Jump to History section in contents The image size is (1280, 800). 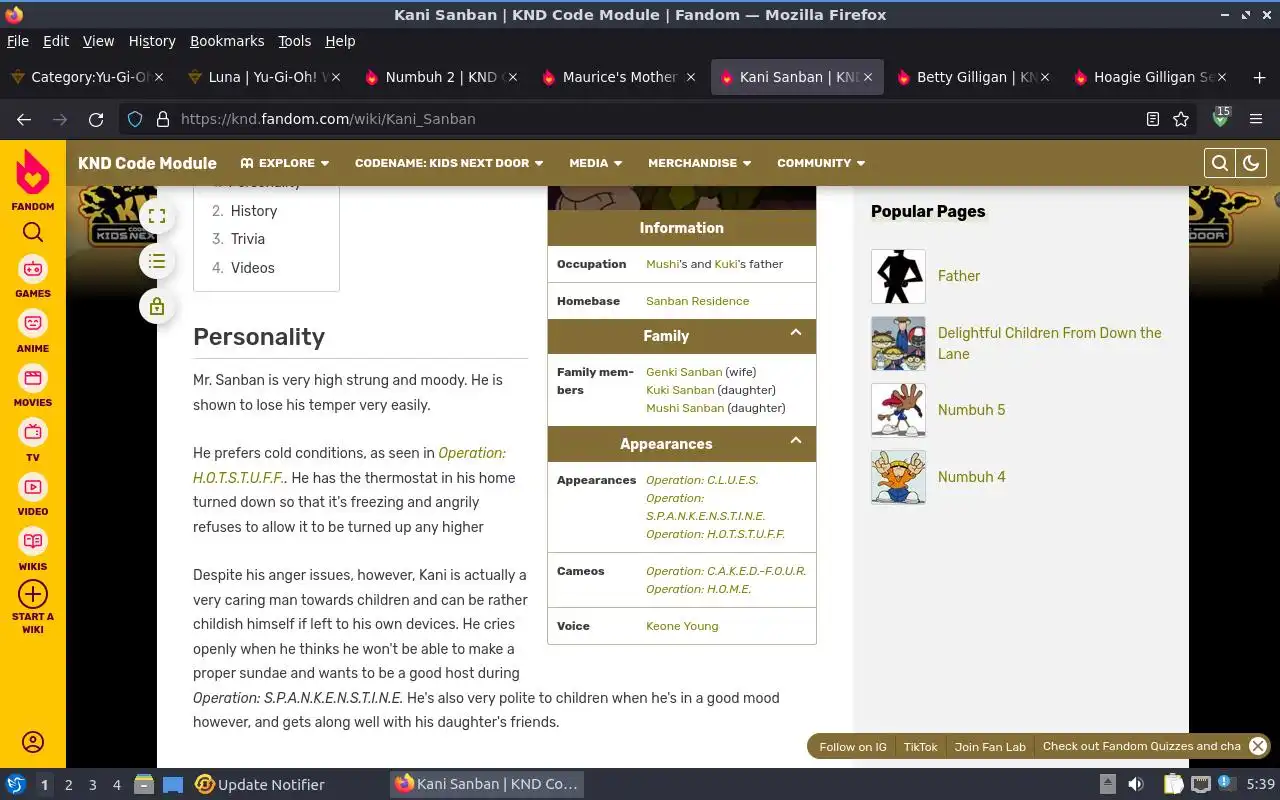[x=254, y=211]
